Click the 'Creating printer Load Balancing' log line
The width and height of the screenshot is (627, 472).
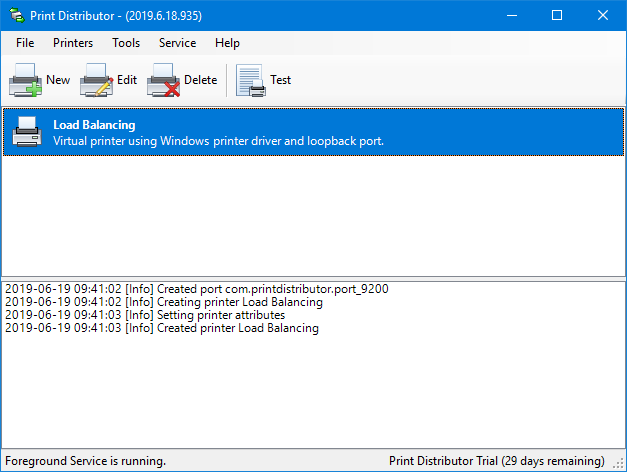coord(164,302)
